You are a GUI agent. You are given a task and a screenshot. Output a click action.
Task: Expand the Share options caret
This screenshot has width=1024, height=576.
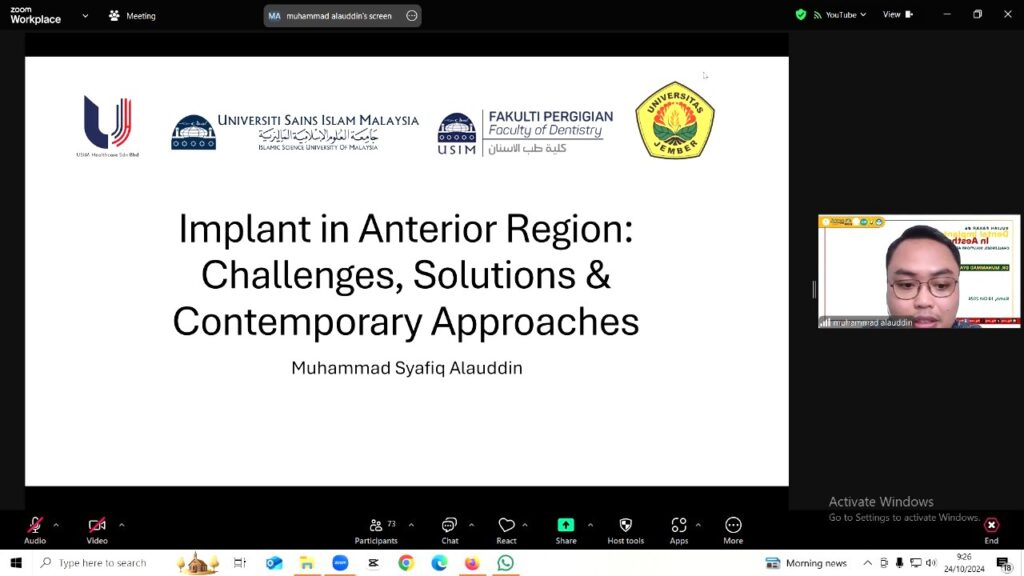pyautogui.click(x=590, y=525)
